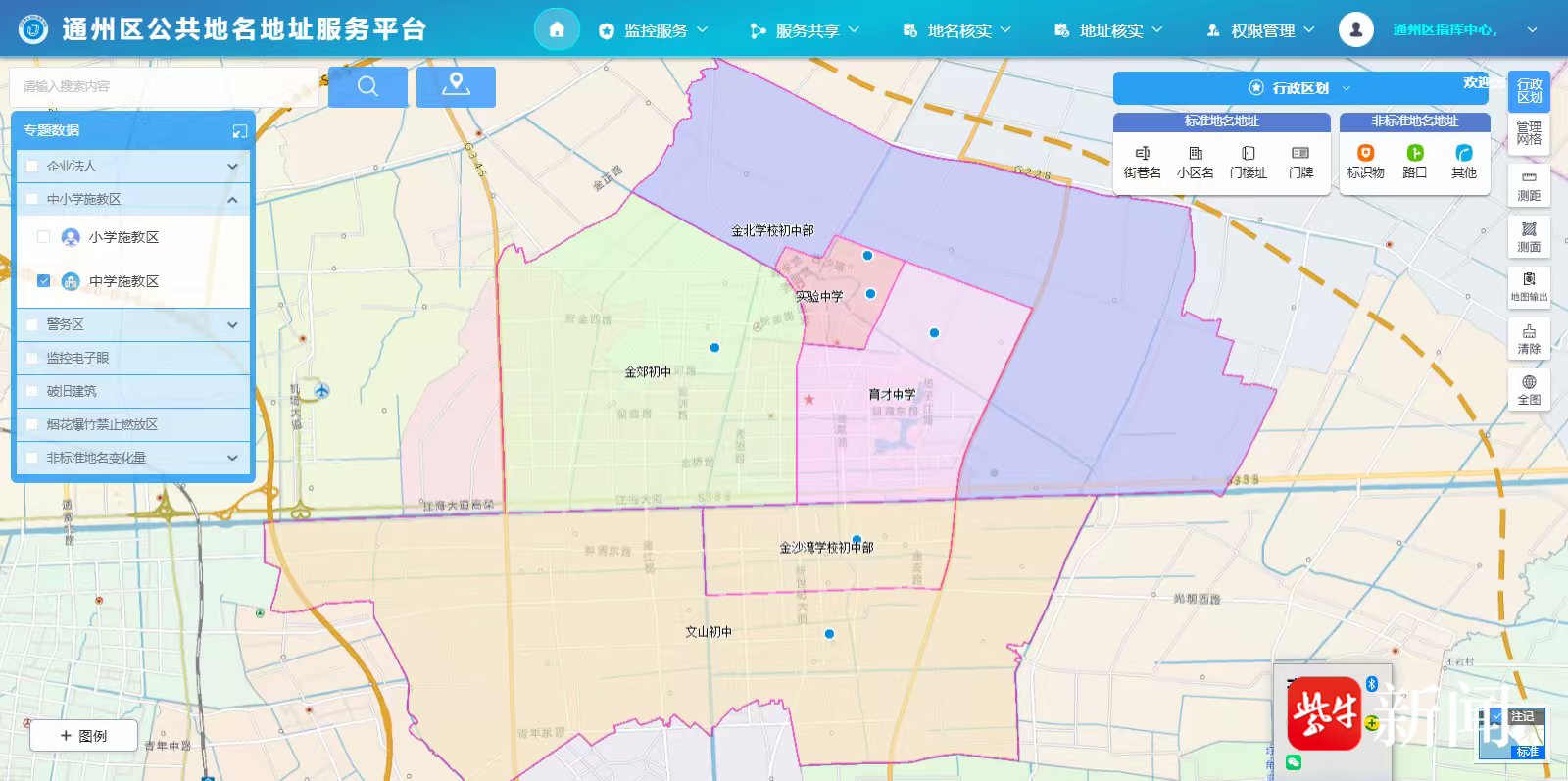Image resolution: width=1568 pixels, height=781 pixels.
Task: Select the 测面 area measure tool
Action: [x=1529, y=235]
